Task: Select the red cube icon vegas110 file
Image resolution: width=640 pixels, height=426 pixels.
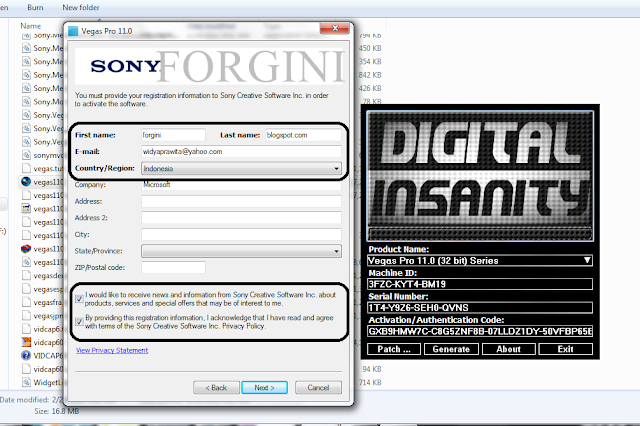Action: 26,248
